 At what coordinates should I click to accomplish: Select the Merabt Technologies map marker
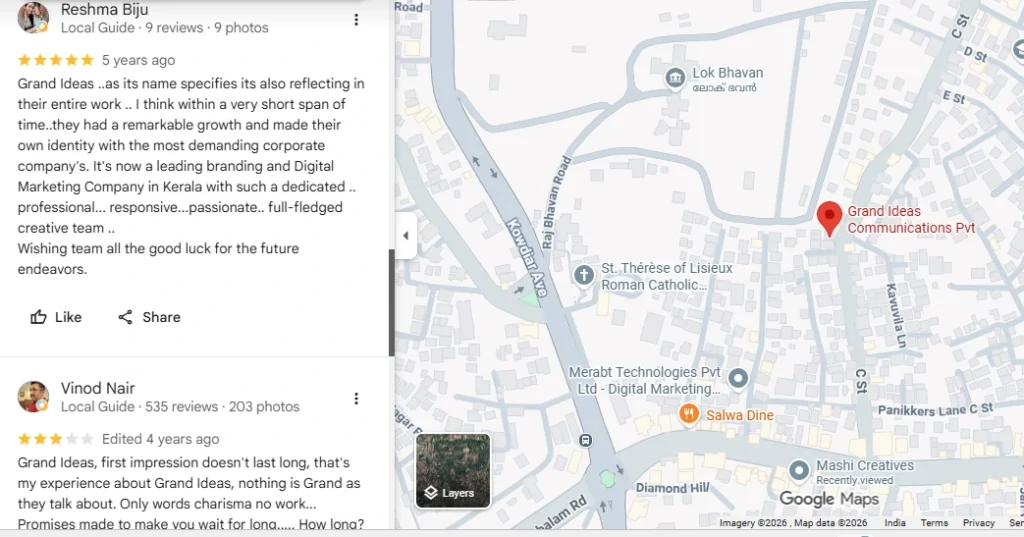point(738,378)
